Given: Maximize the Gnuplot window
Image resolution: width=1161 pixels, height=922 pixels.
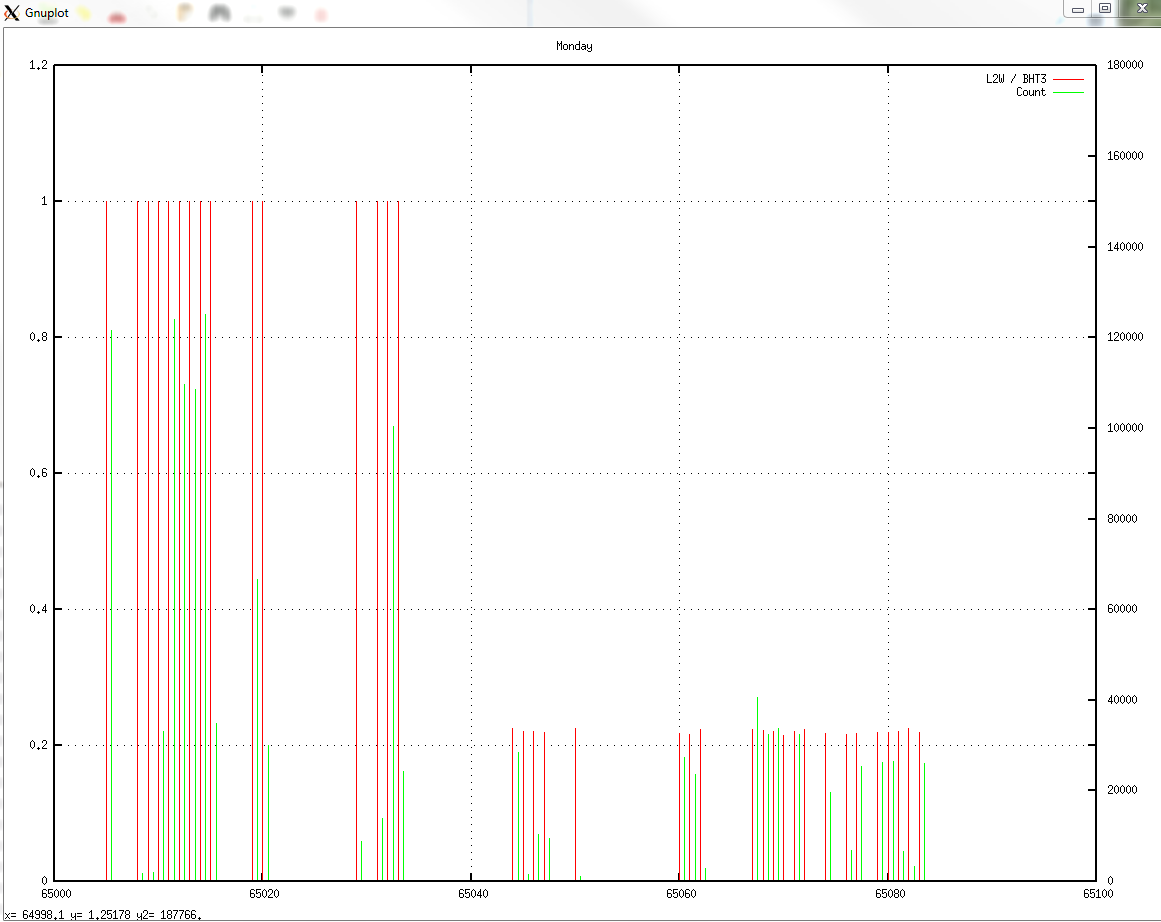Looking at the screenshot, I should [1105, 8].
